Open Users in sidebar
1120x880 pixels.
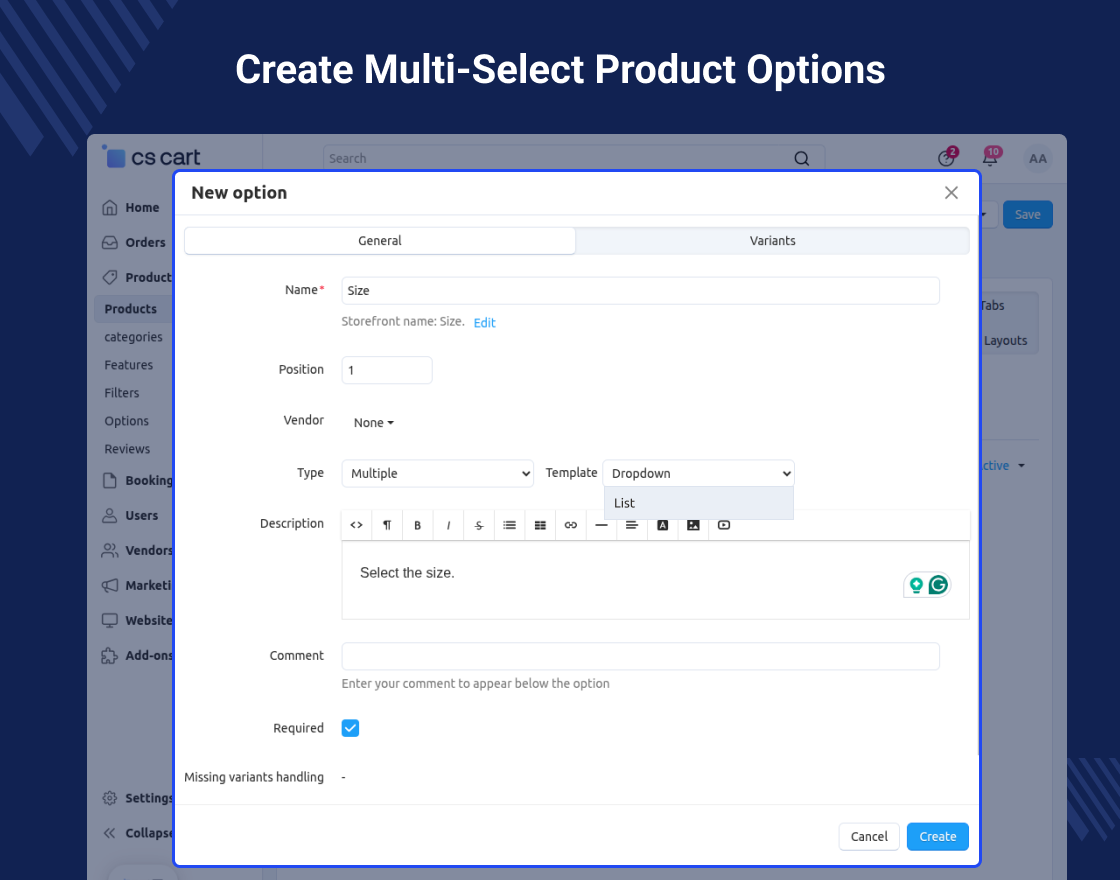tap(133, 515)
